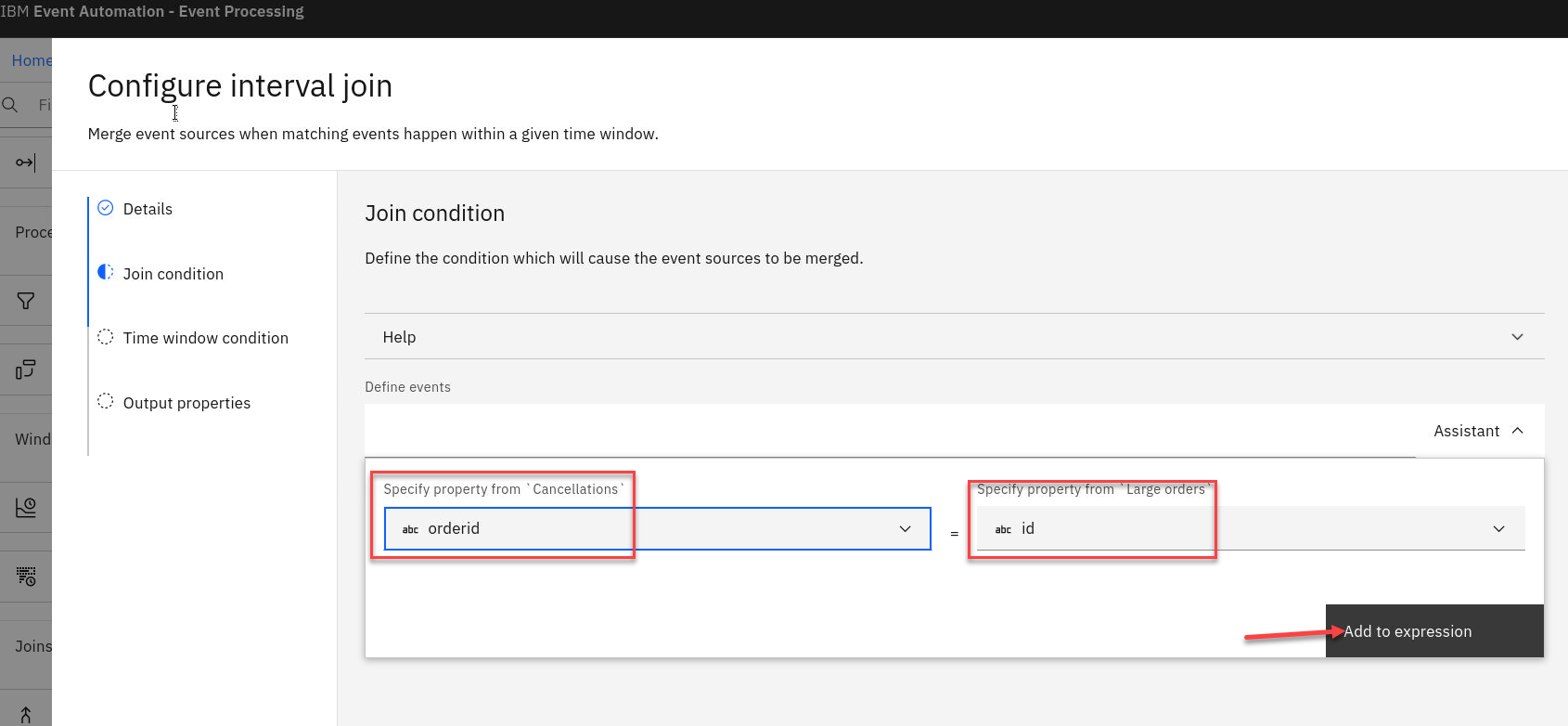
Task: Go to the Join condition step
Action: click(174, 274)
